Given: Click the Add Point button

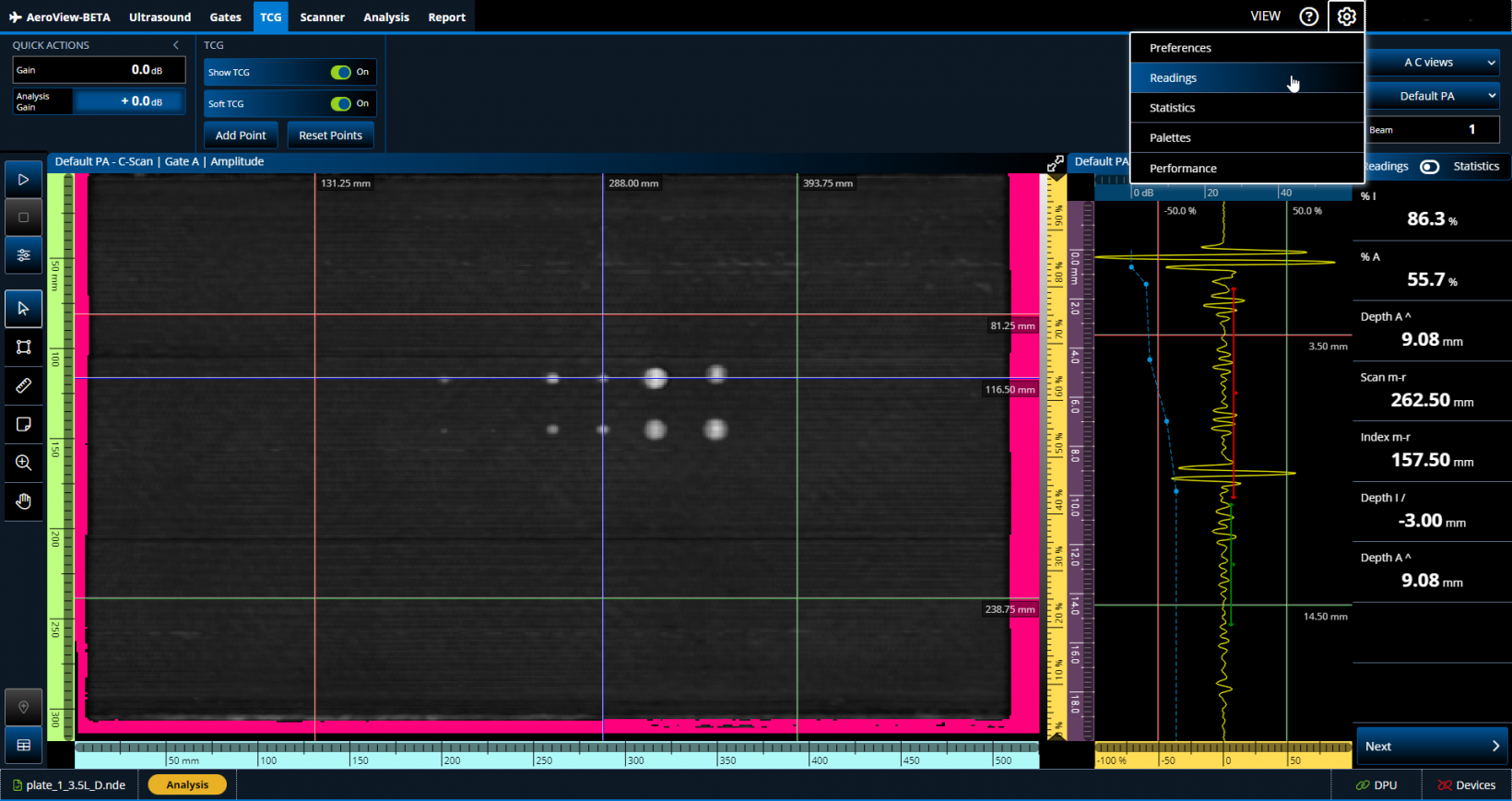Looking at the screenshot, I should click(x=241, y=135).
